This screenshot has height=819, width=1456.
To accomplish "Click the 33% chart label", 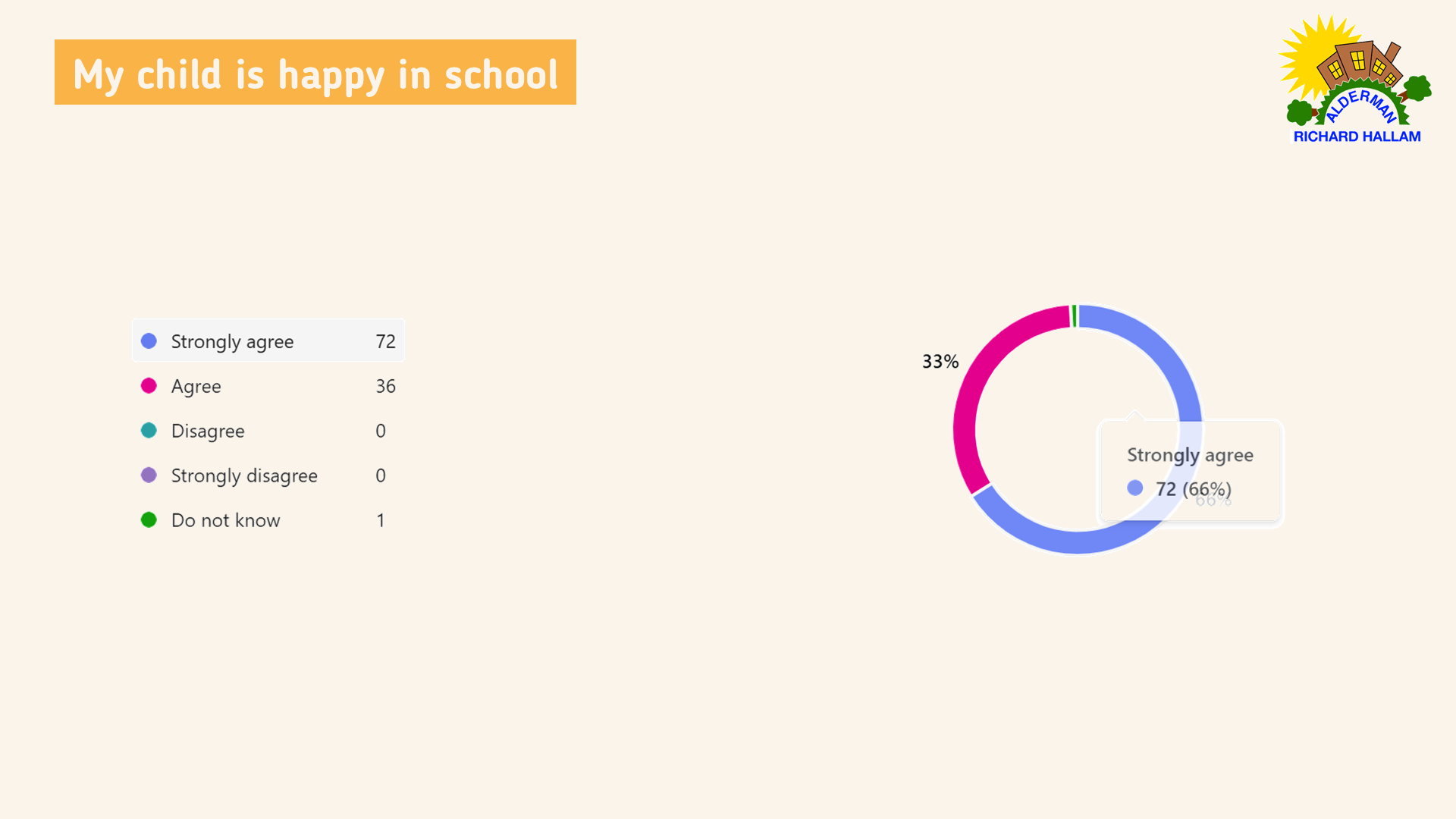I will 940,362.
